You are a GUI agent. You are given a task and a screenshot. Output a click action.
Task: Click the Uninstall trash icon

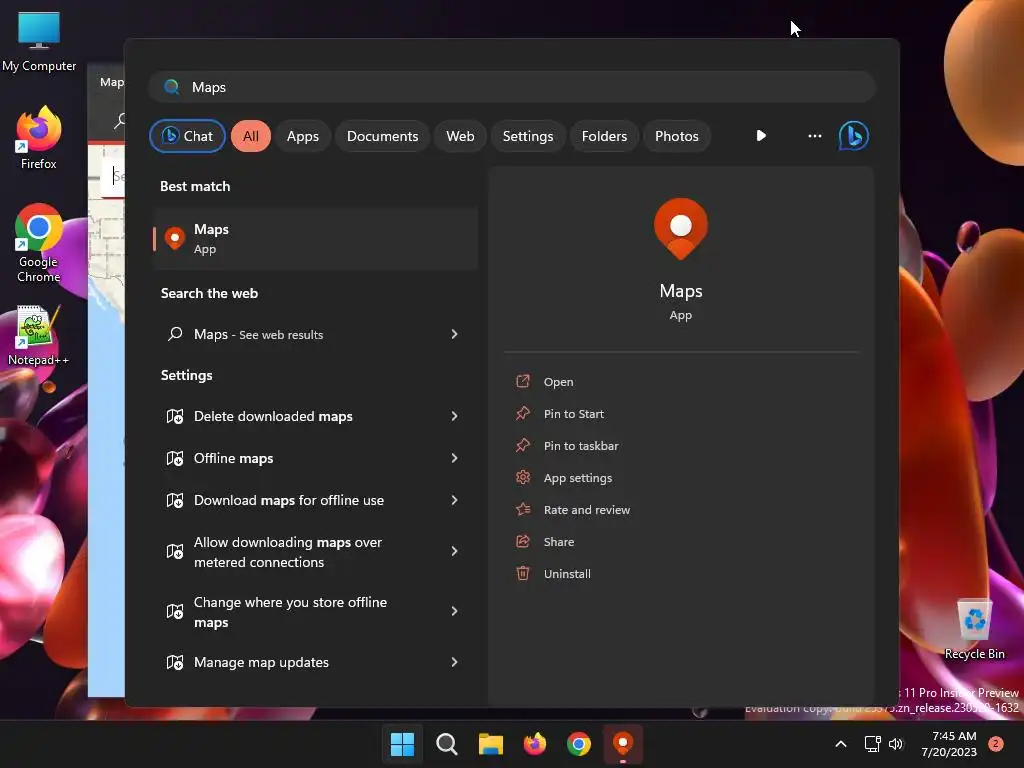point(522,573)
